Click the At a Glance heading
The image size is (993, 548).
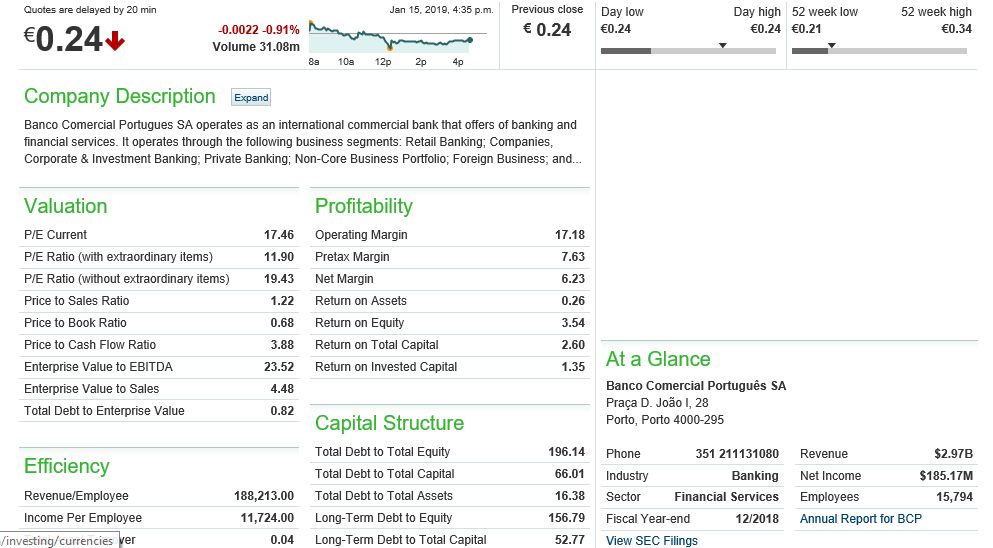[x=658, y=360]
